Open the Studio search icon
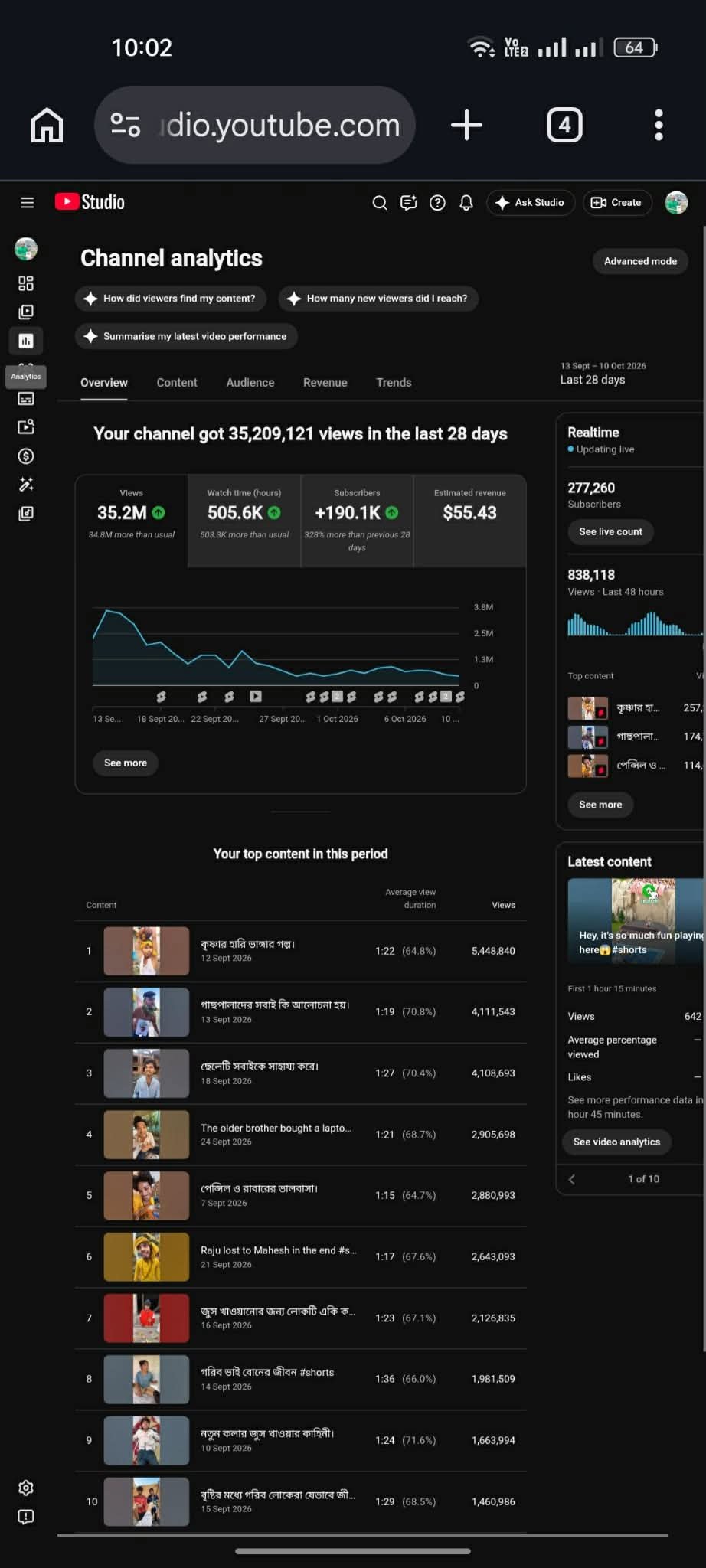 tap(380, 202)
